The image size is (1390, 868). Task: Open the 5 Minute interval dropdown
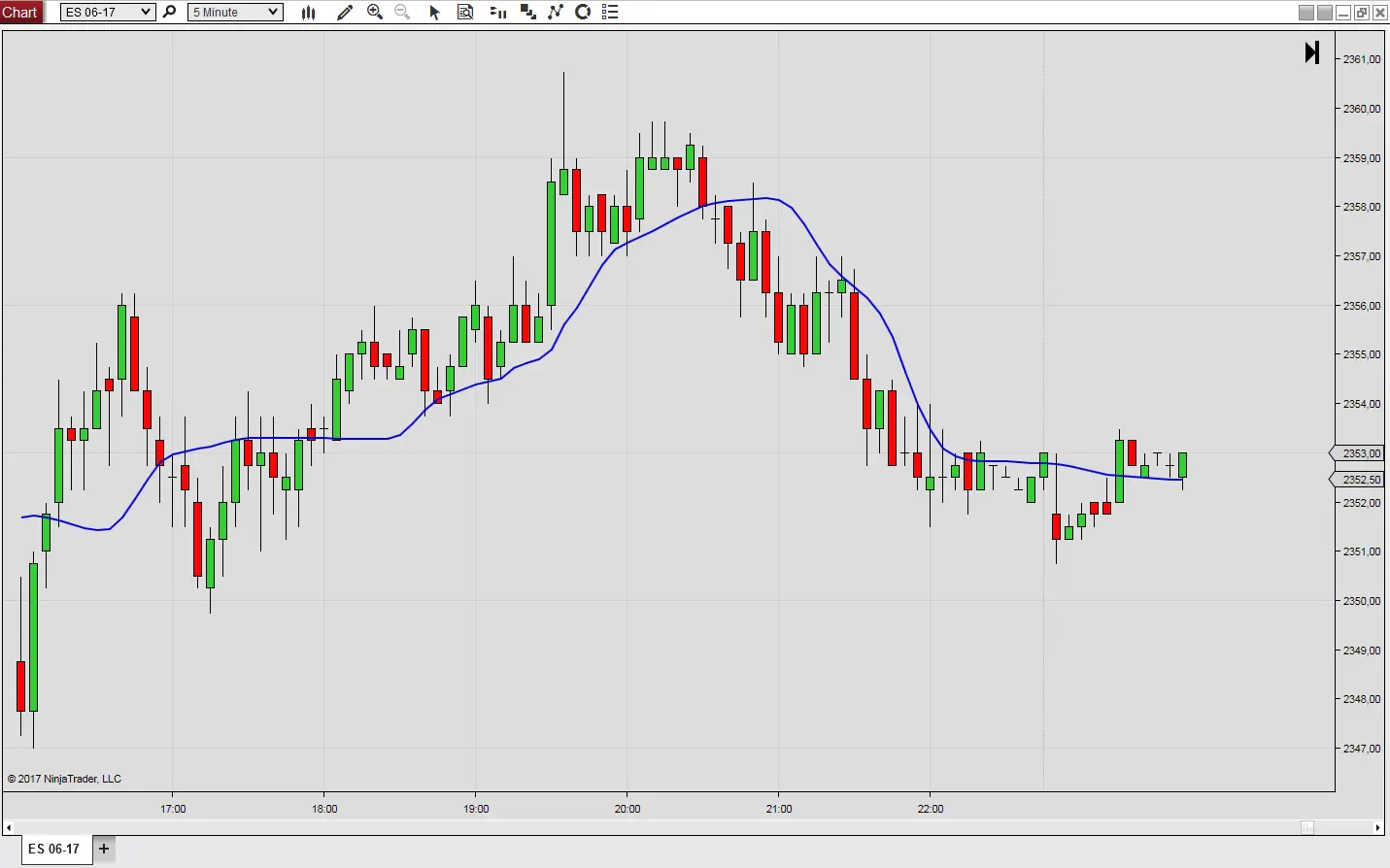[235, 12]
